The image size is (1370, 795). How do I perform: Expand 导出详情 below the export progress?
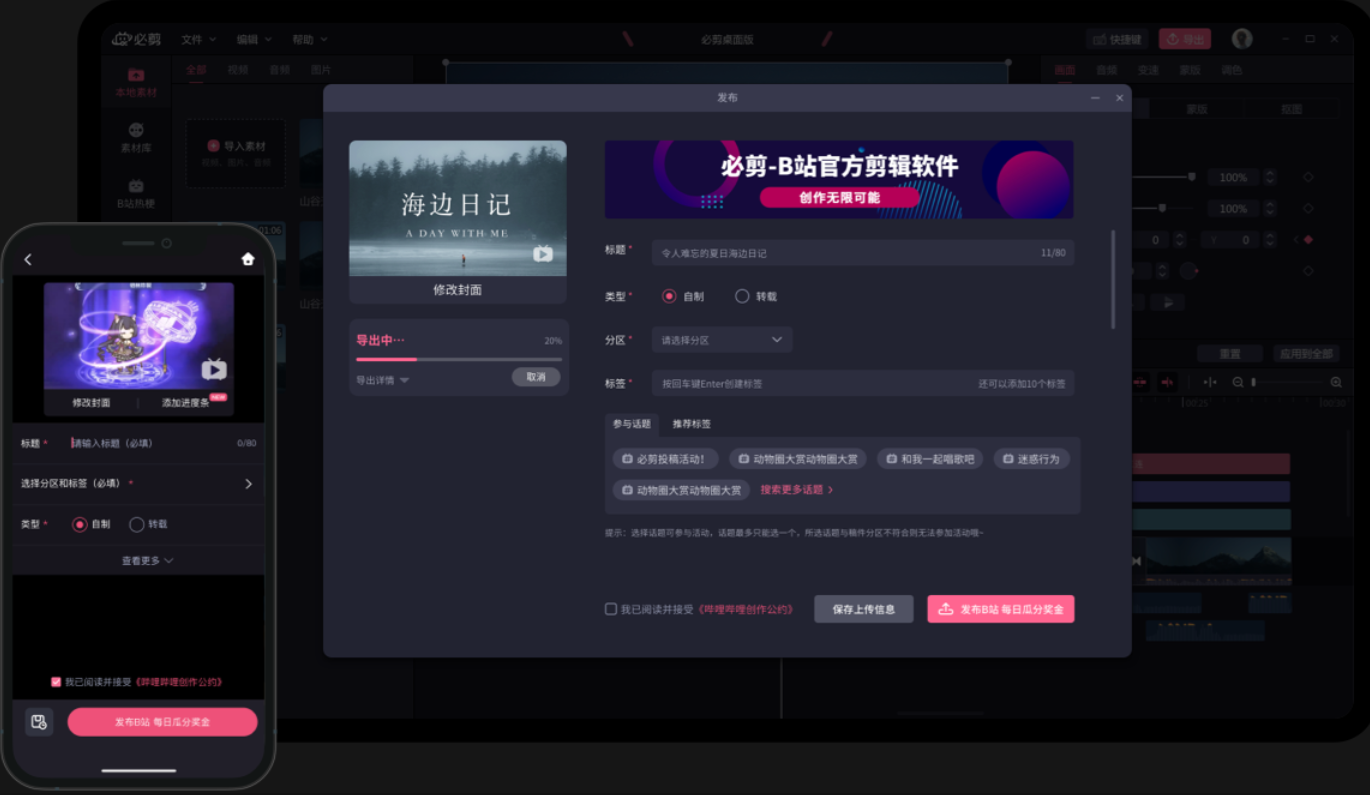click(383, 378)
